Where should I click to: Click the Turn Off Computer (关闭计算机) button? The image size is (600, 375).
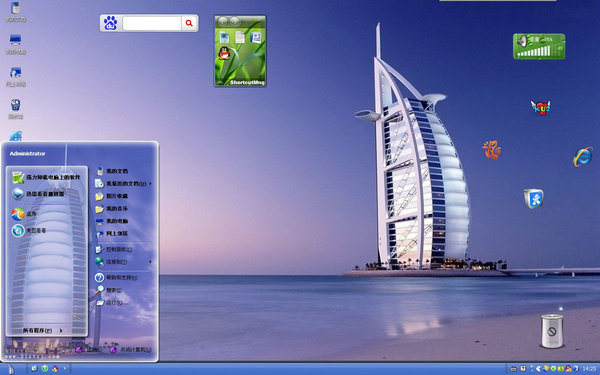(131, 349)
